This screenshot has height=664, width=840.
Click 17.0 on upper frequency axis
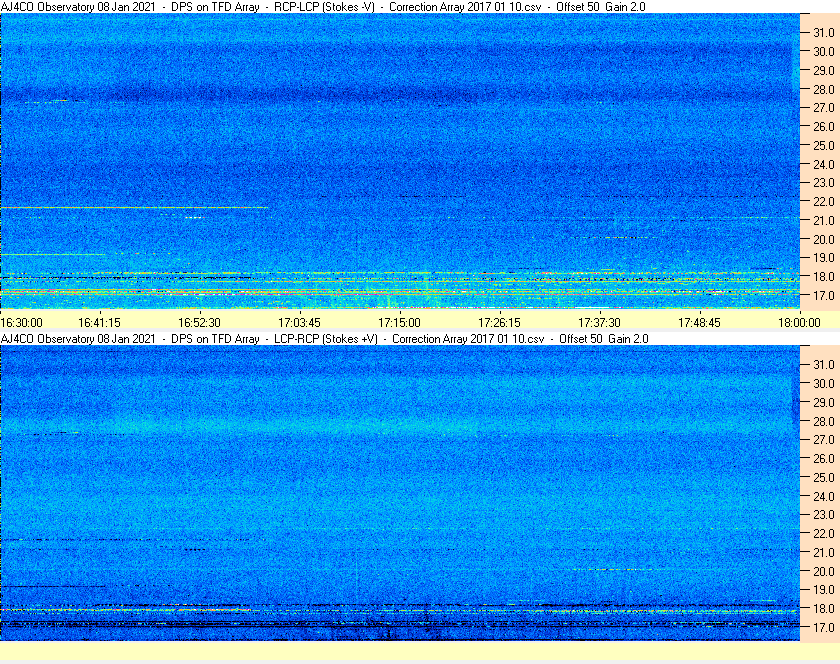click(823, 295)
